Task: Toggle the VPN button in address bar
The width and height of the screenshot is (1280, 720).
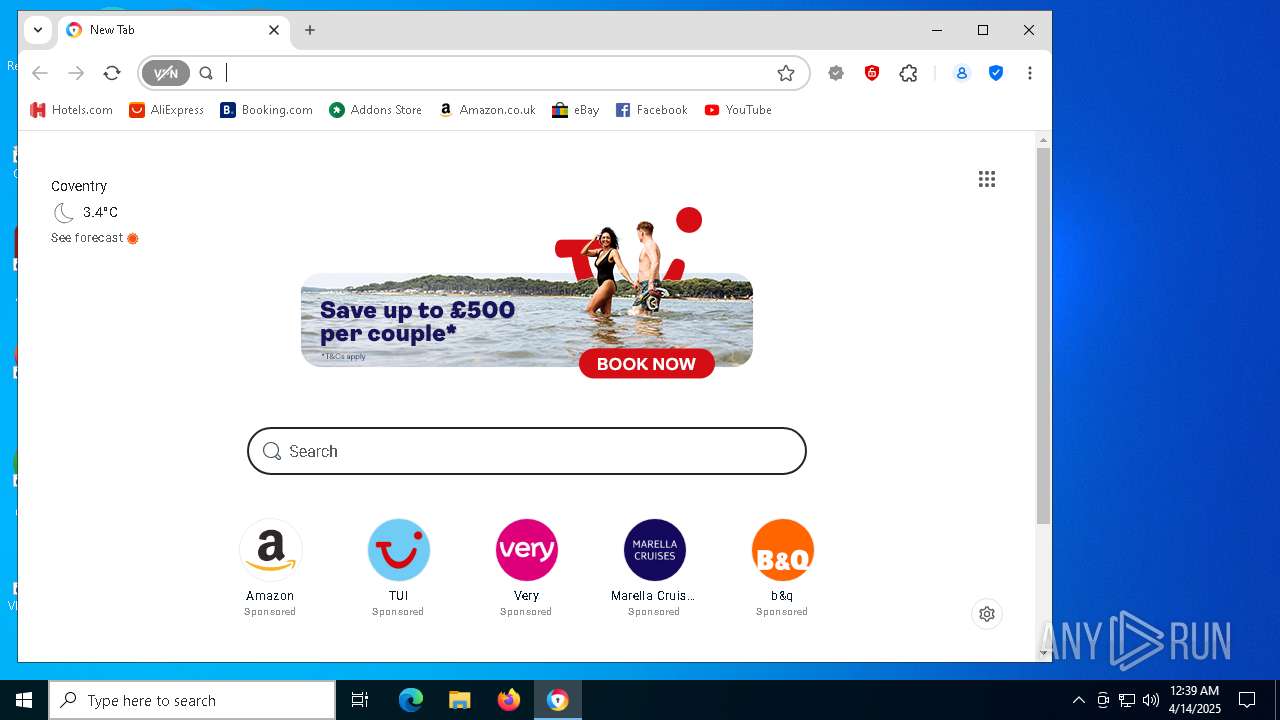Action: [x=166, y=73]
